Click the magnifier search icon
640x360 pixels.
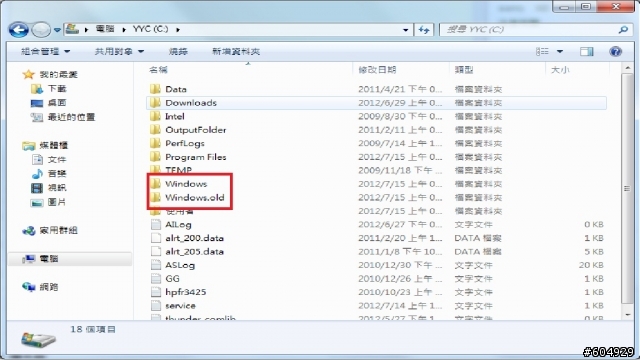point(623,29)
